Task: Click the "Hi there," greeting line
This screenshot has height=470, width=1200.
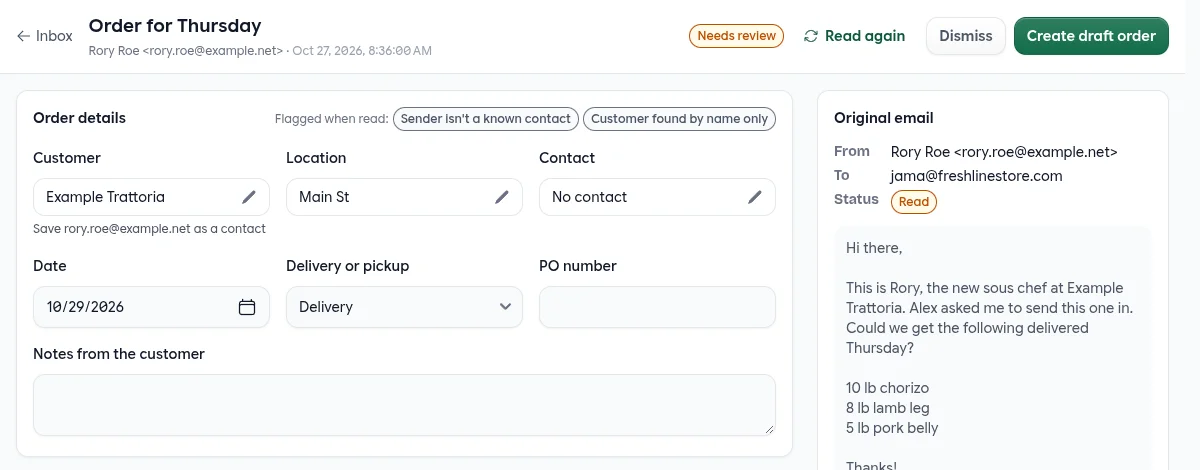Action: pyautogui.click(x=874, y=248)
